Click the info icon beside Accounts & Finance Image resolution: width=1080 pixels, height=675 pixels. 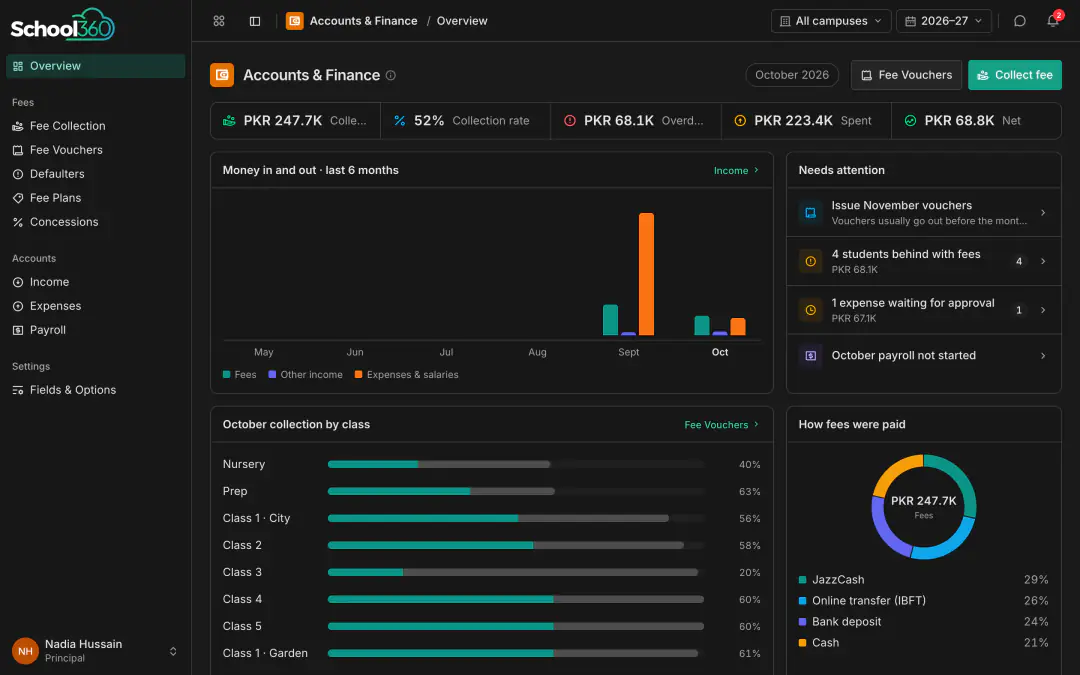[x=391, y=75]
